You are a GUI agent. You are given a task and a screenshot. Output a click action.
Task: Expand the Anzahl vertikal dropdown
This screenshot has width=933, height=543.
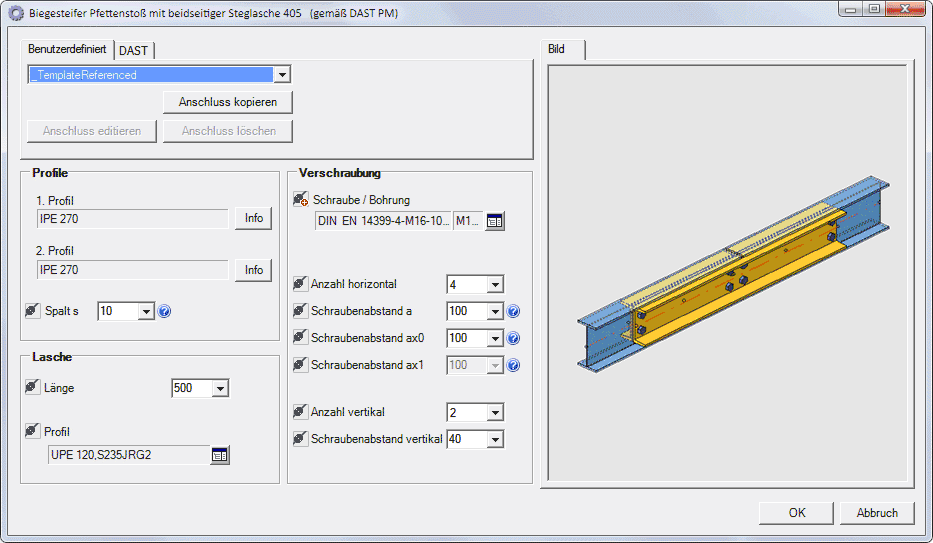point(495,413)
